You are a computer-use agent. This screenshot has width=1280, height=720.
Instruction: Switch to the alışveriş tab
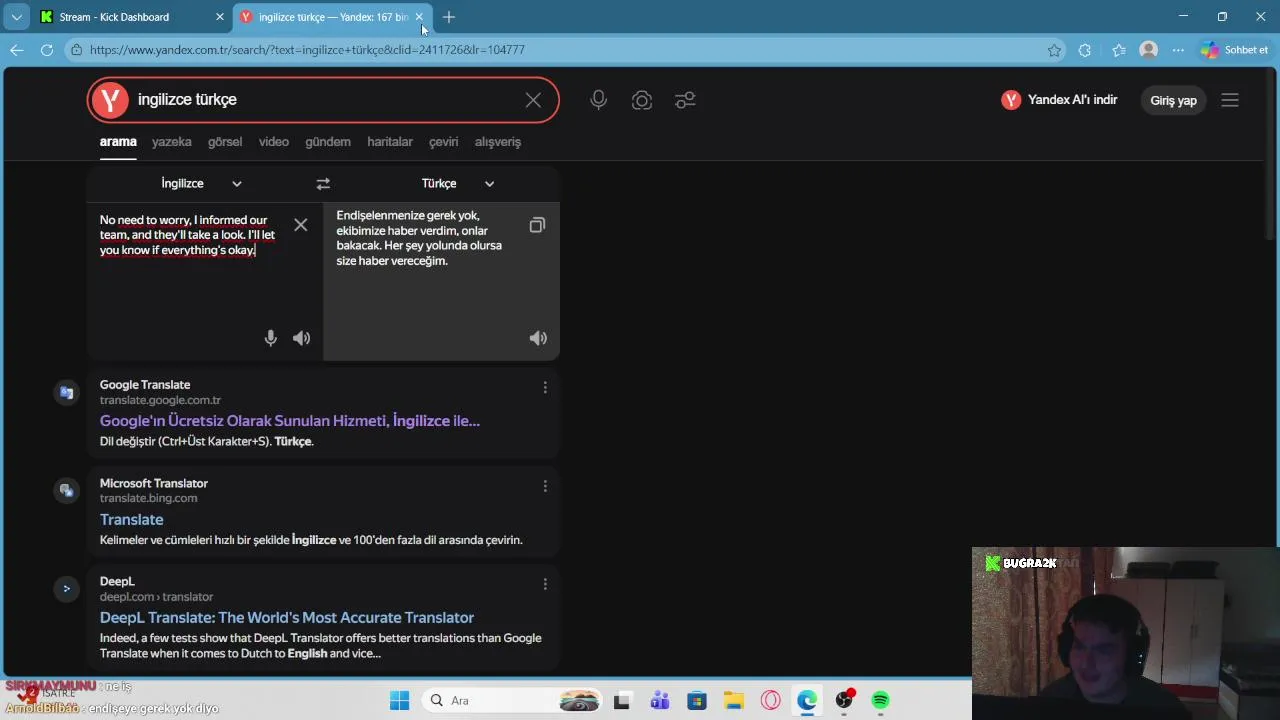pyautogui.click(x=498, y=142)
